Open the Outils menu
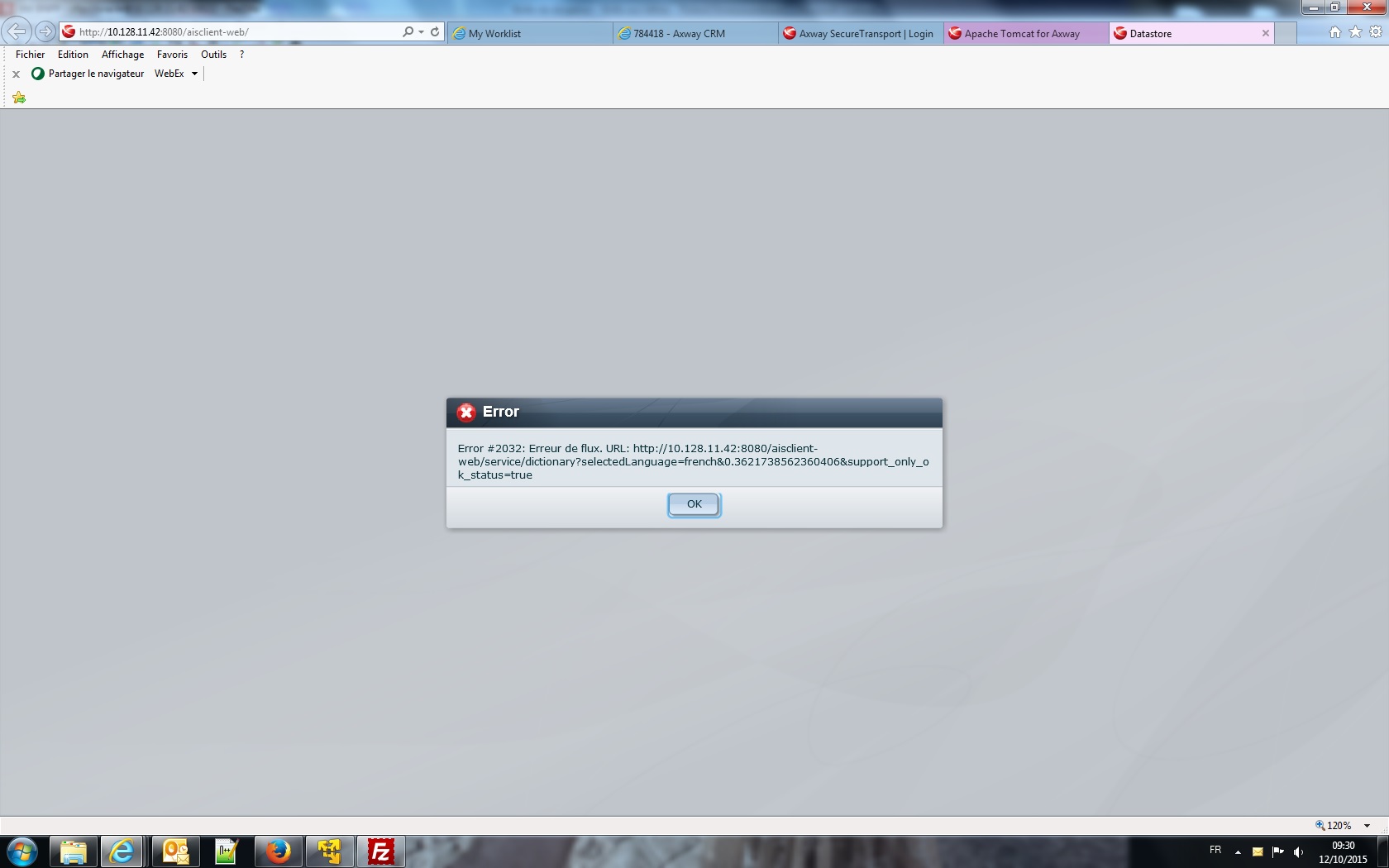The width and height of the screenshot is (1389, 868). (x=213, y=55)
